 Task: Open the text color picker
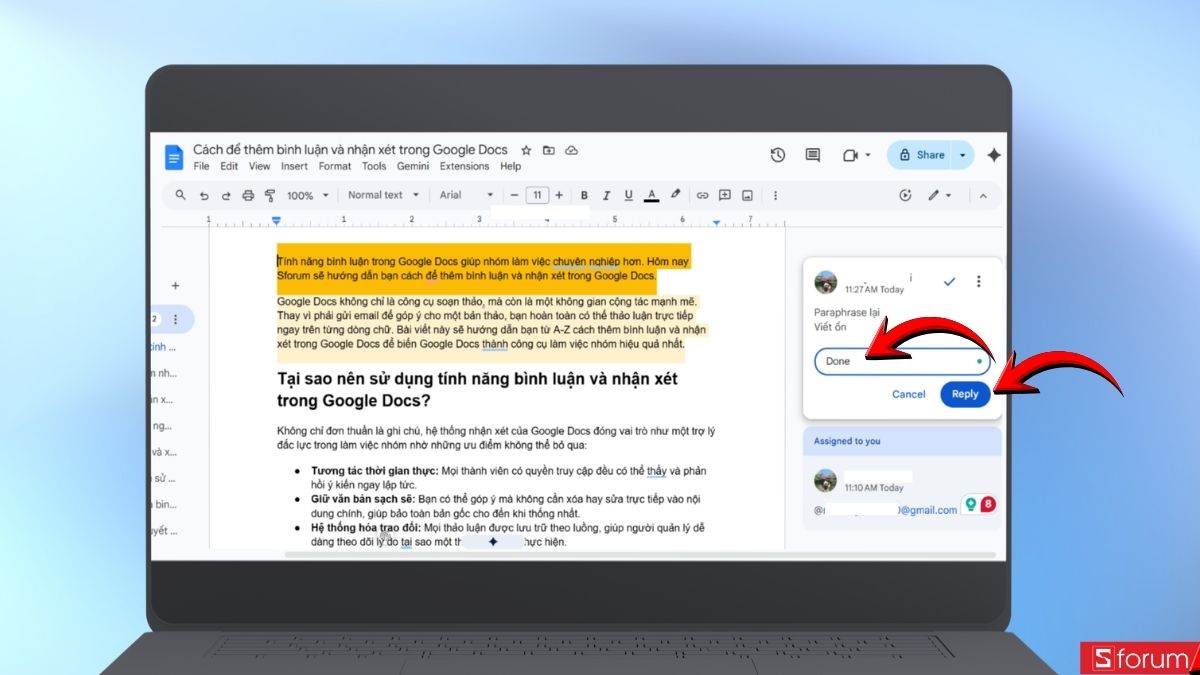pos(652,195)
